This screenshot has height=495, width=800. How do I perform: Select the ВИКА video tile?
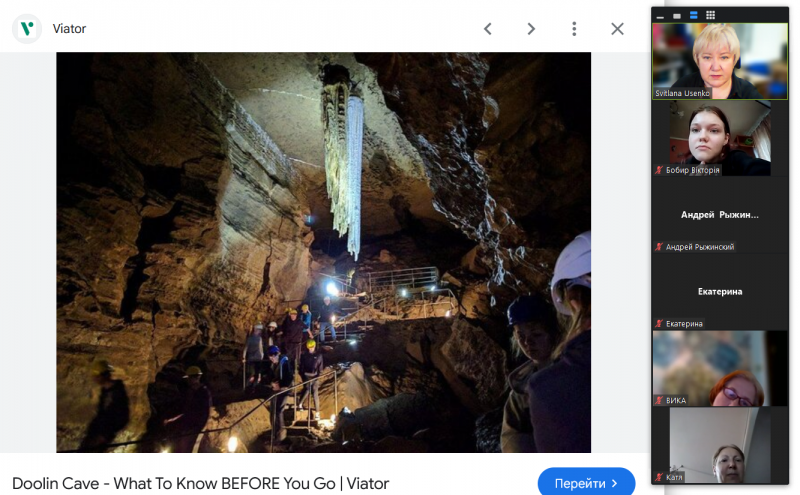click(x=720, y=368)
